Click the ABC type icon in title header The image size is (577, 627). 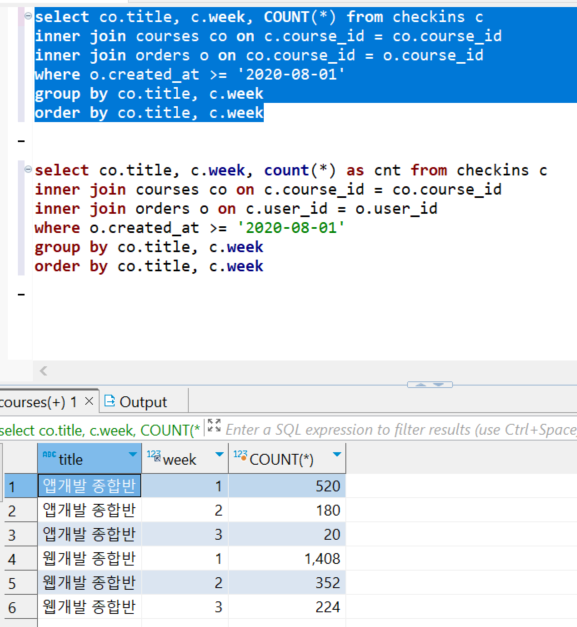[49, 455]
